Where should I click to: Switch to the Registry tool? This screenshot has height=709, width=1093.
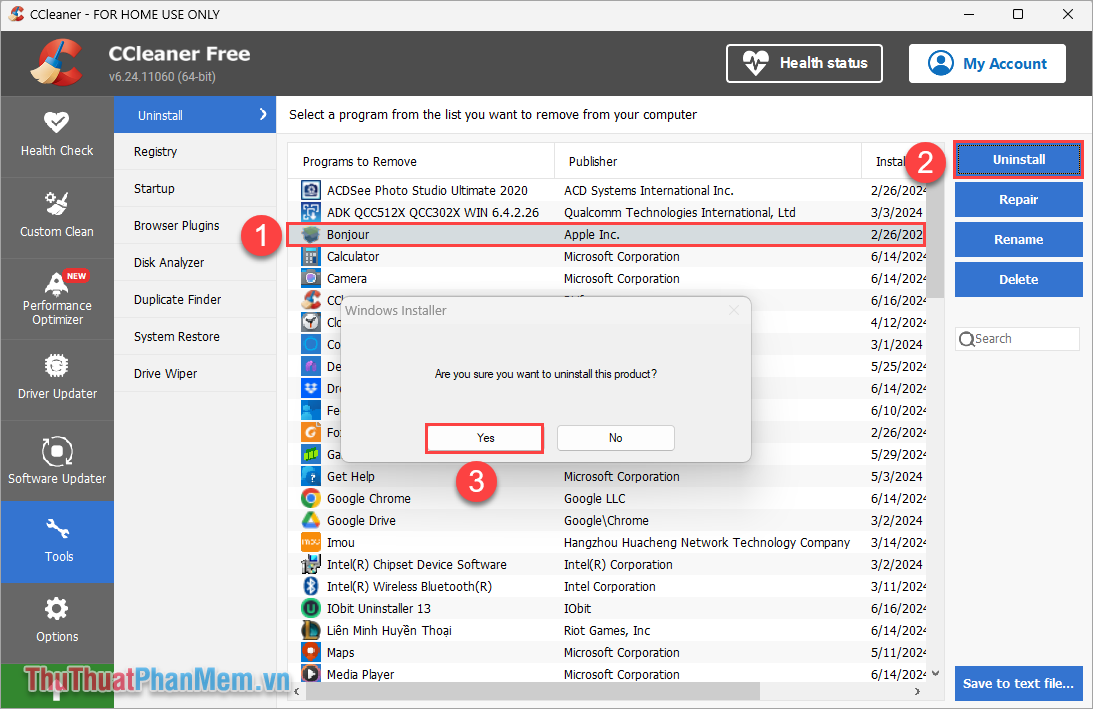tap(195, 151)
